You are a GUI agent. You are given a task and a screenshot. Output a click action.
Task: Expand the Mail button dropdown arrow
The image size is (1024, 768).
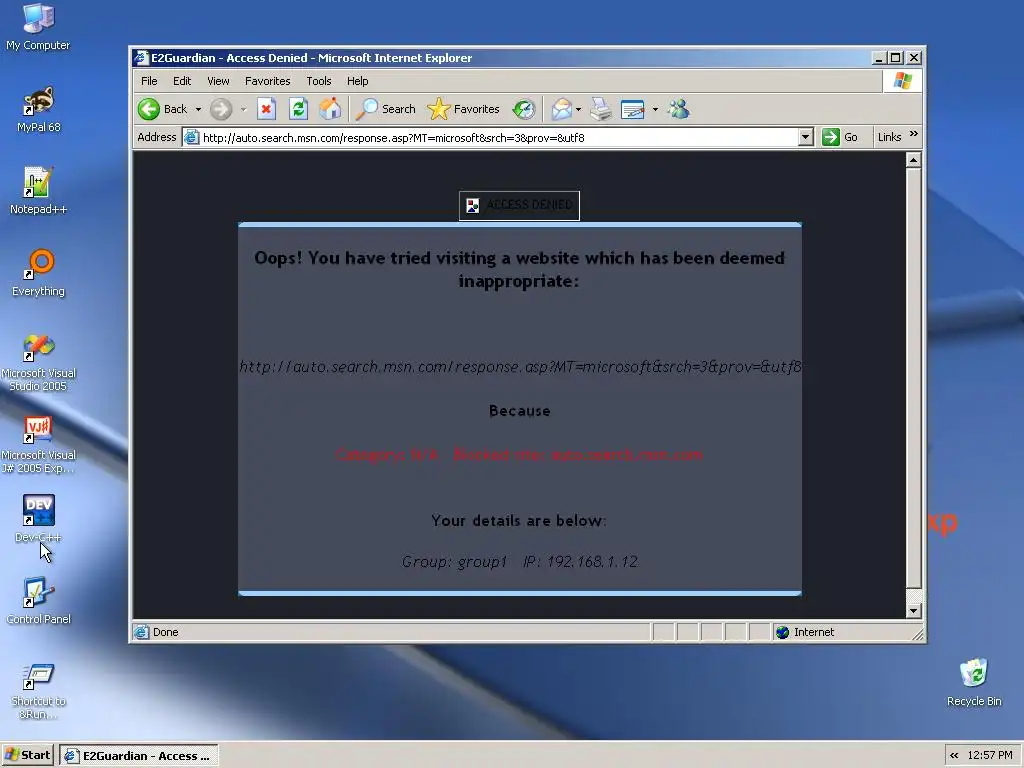[579, 109]
